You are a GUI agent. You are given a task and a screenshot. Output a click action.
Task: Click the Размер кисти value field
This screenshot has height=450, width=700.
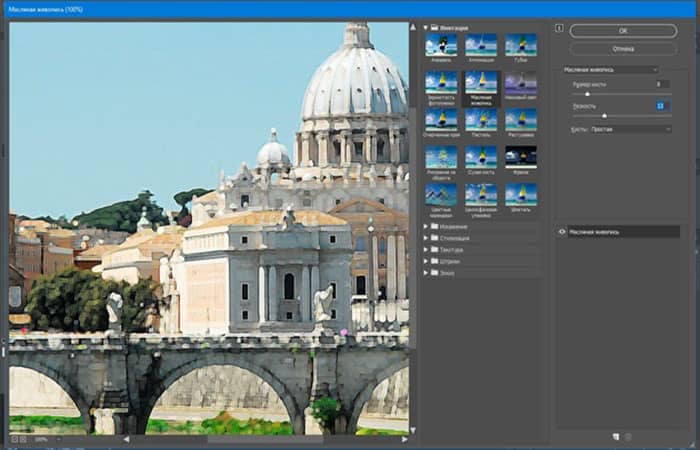coord(662,84)
